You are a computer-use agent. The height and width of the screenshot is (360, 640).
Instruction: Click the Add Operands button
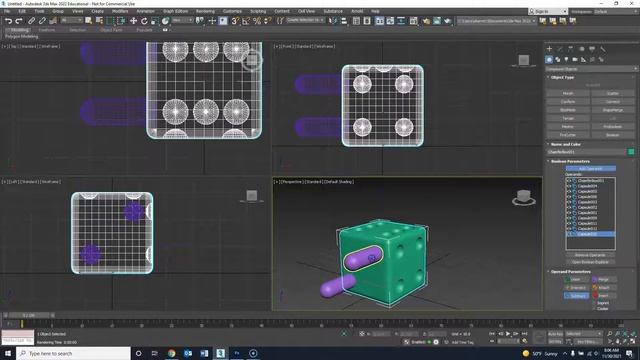(591, 169)
